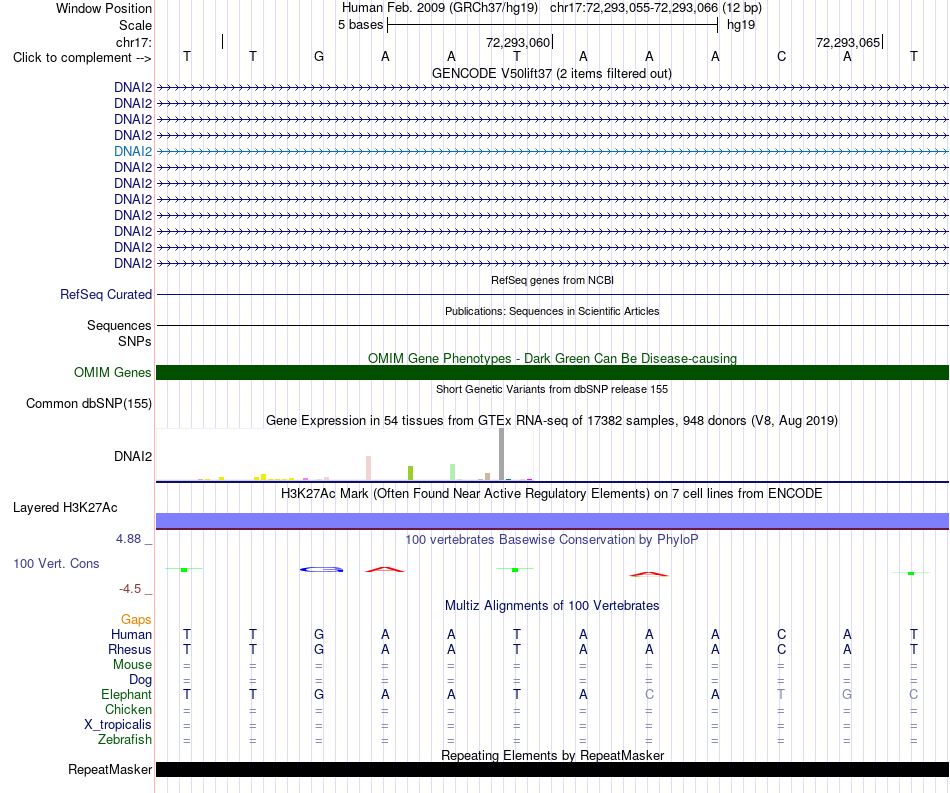Click the 4.88 upper PhyloP scale value
This screenshot has height=793, width=950.
[128, 539]
